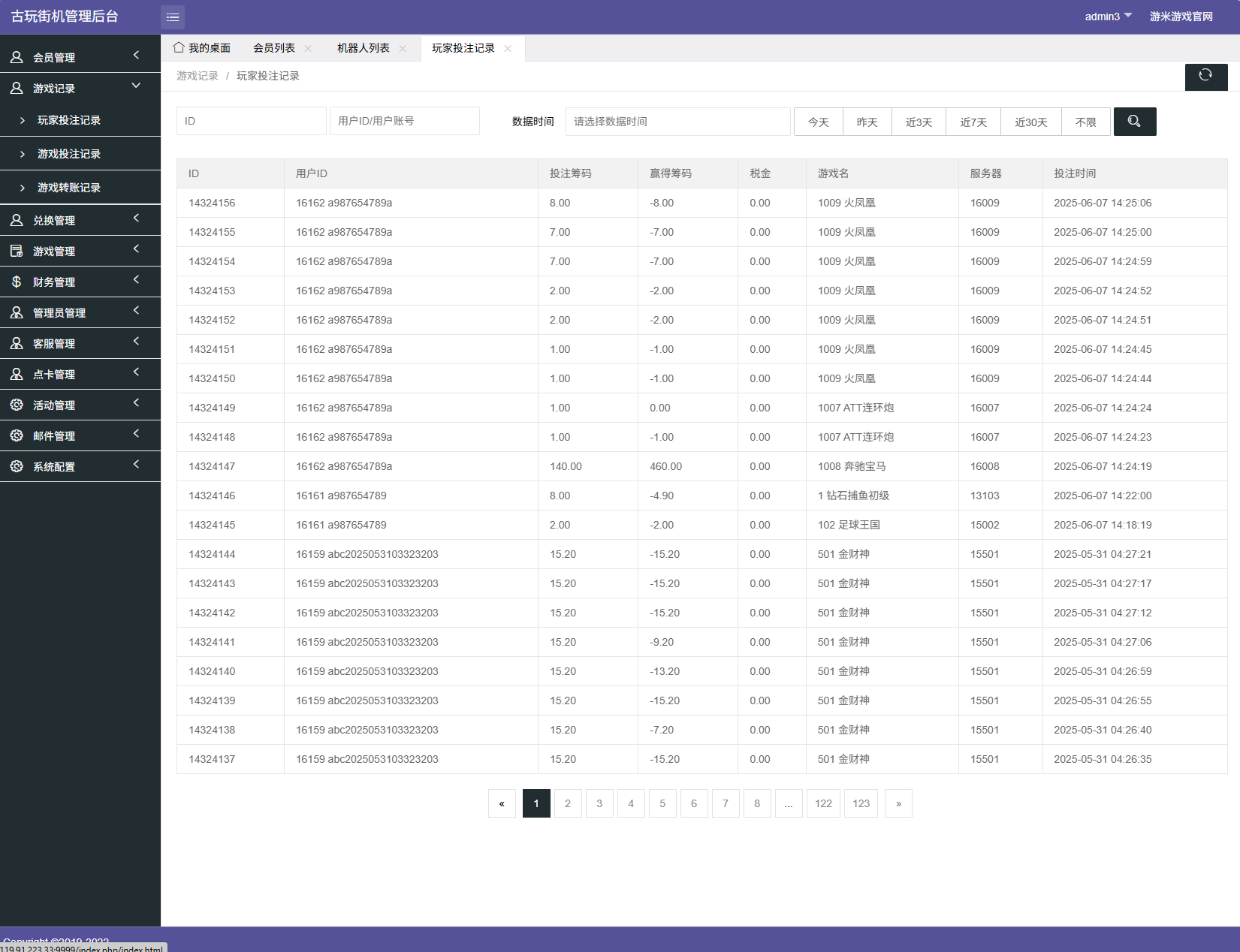1240x952 pixels.
Task: Click the 请选择数据时间 date field
Action: (x=678, y=122)
